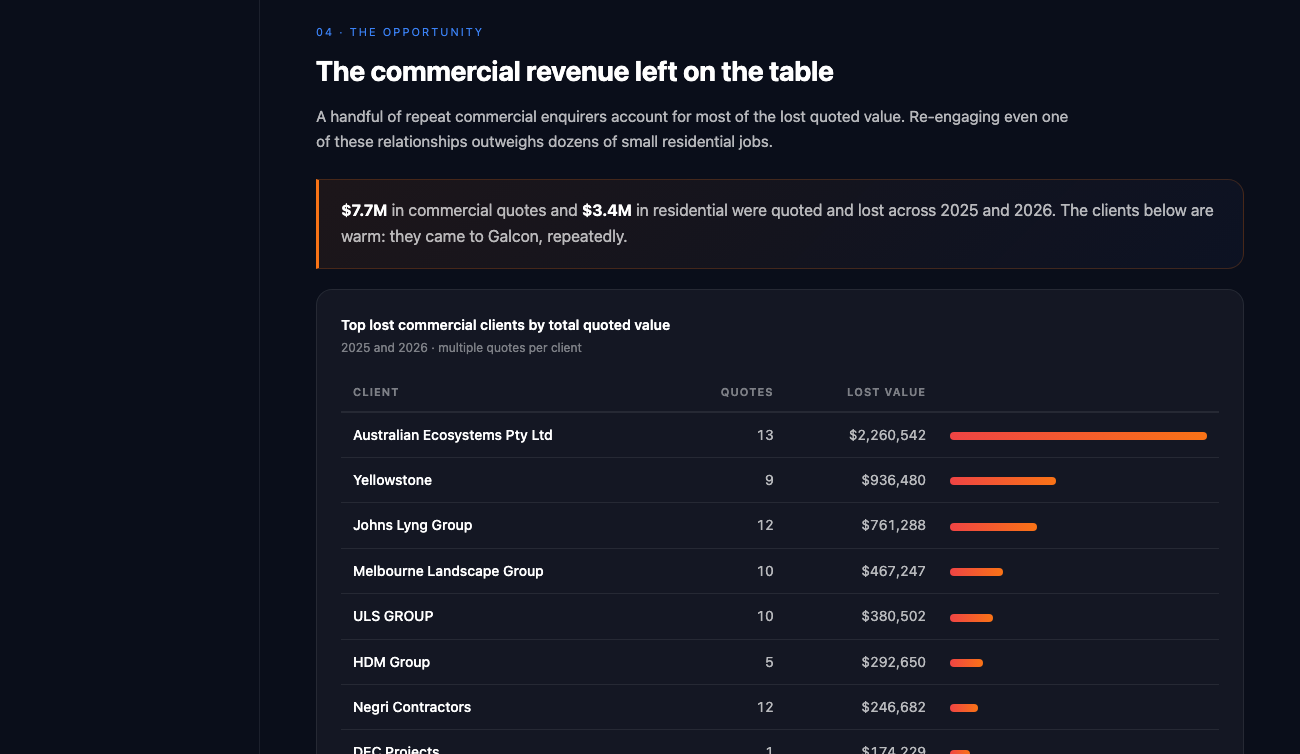Select the Johns Lyng Group client name
Image resolution: width=1300 pixels, height=754 pixels.
point(413,525)
